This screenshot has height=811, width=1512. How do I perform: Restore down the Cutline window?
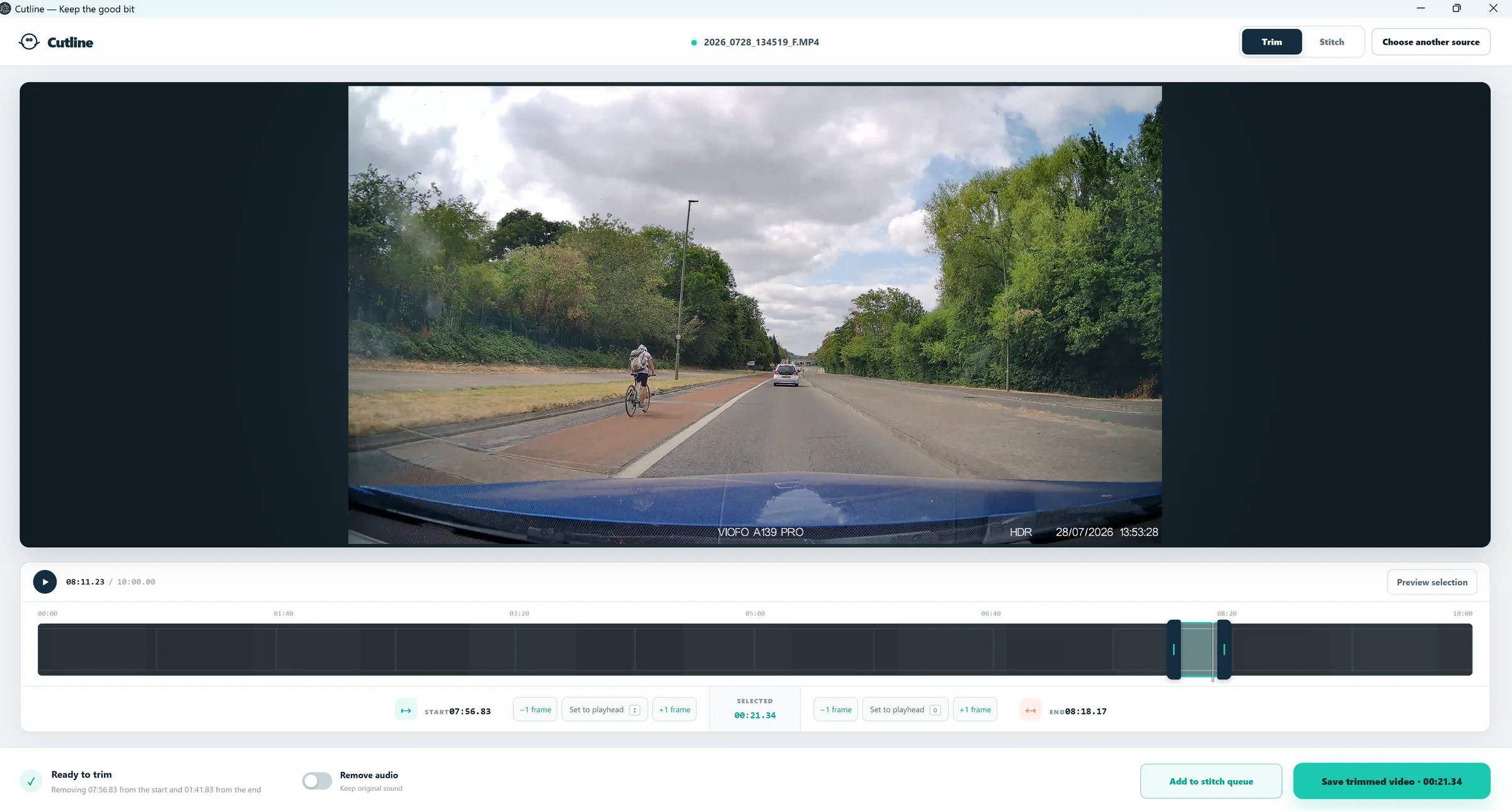click(1457, 8)
